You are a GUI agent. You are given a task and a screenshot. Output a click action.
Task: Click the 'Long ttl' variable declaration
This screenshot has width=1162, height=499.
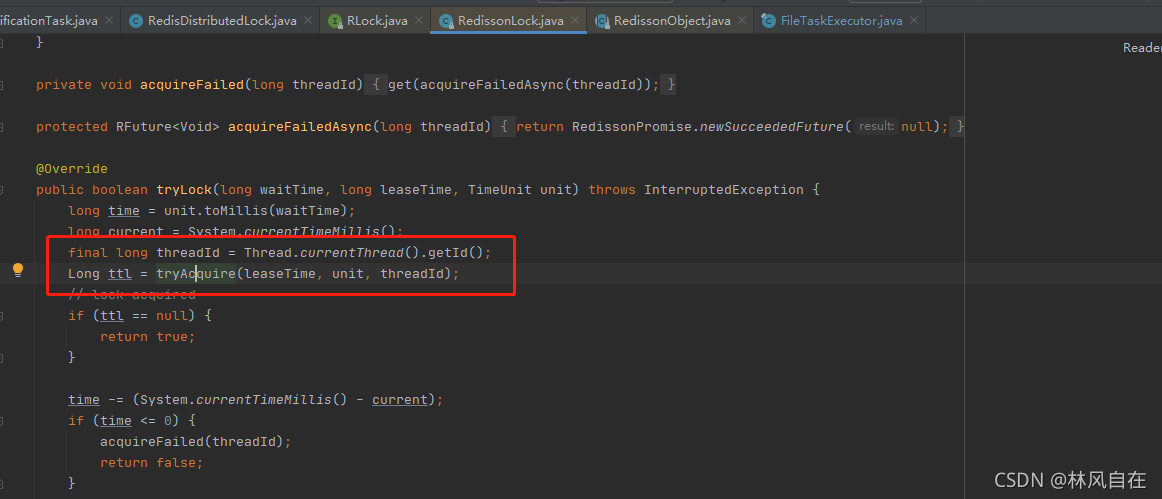pos(100,274)
